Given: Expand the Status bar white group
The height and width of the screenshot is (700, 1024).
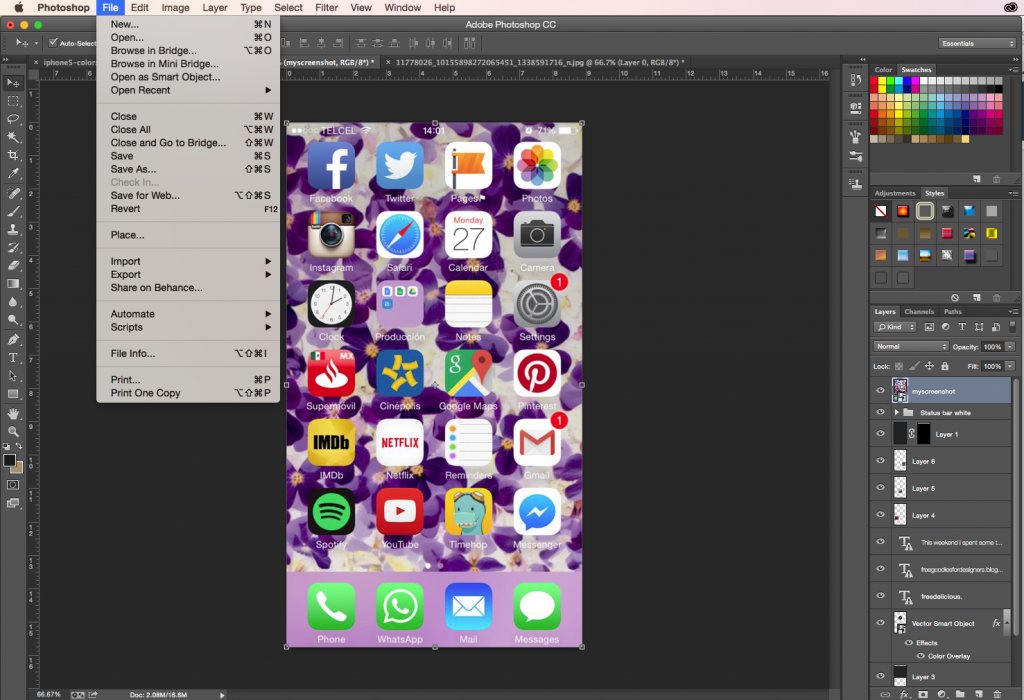Looking at the screenshot, I should (x=897, y=412).
